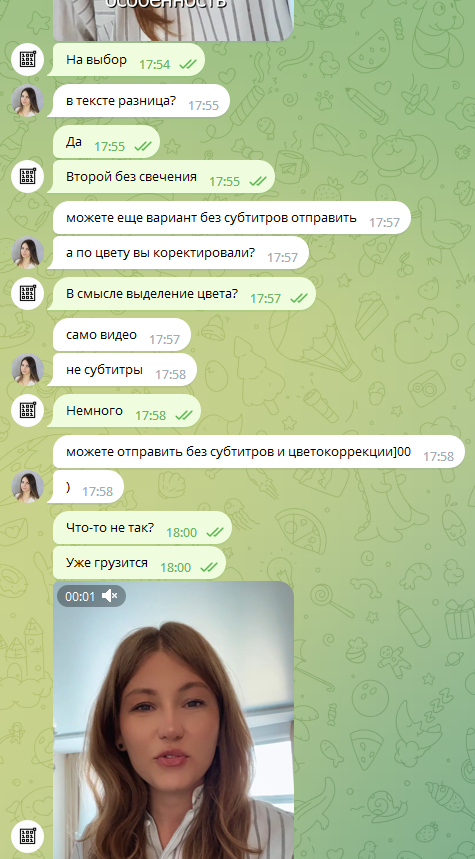Viewport: 475px width, 859px height.
Task: Click the message about 'без субтитров и цветокоррекции'
Action: point(259,452)
